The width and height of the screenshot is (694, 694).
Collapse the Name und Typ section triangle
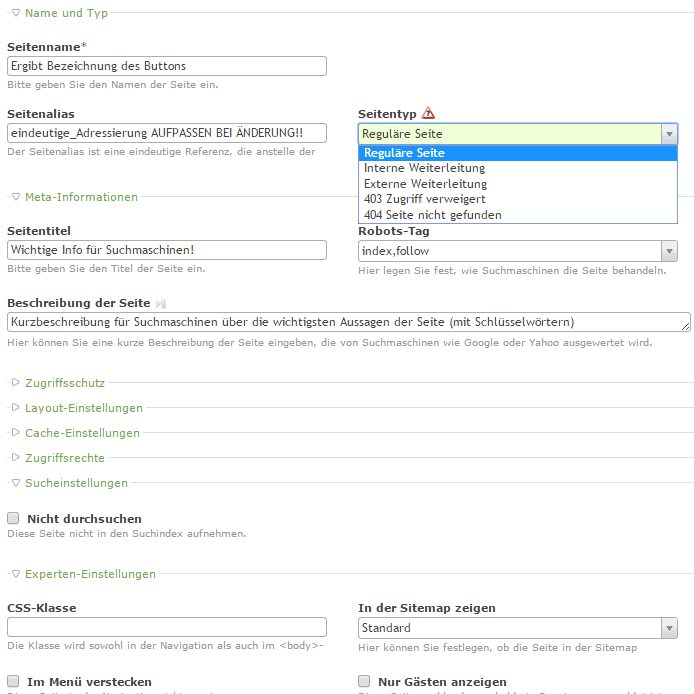[x=16, y=13]
